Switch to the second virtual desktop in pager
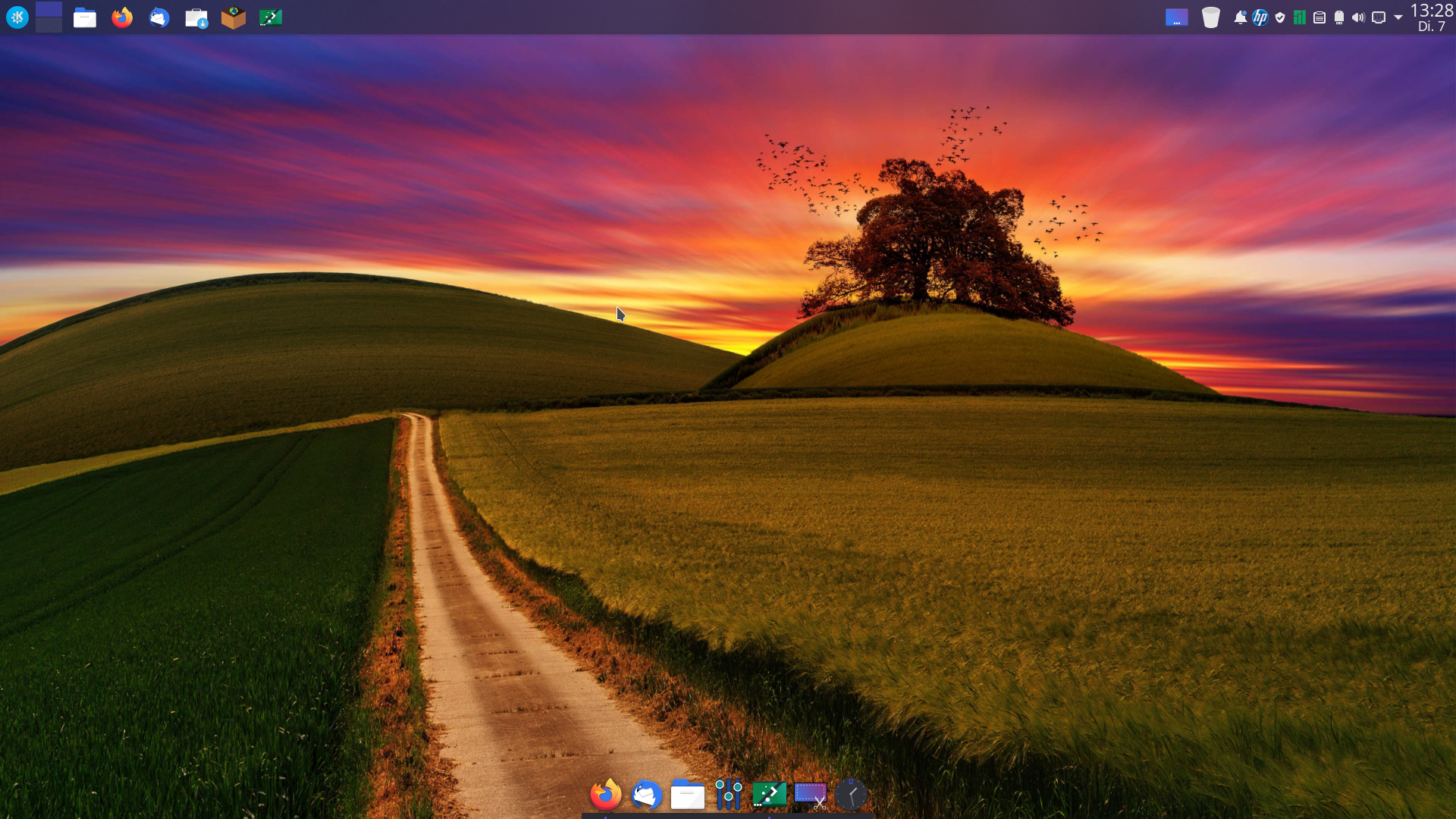Screen dimensions: 1456x819 point(49,25)
